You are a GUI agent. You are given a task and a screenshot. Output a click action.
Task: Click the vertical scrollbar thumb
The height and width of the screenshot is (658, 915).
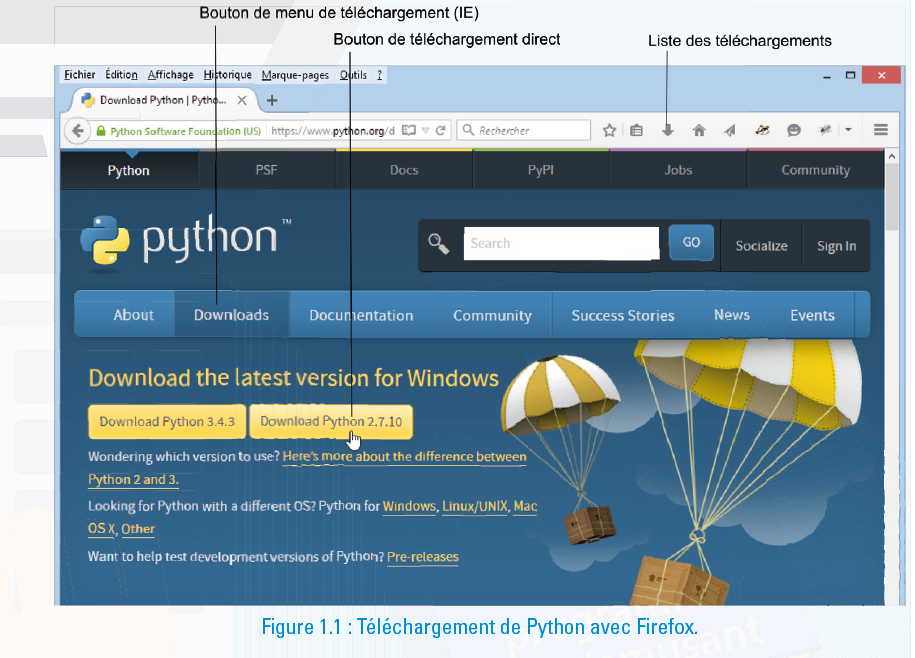point(892,197)
